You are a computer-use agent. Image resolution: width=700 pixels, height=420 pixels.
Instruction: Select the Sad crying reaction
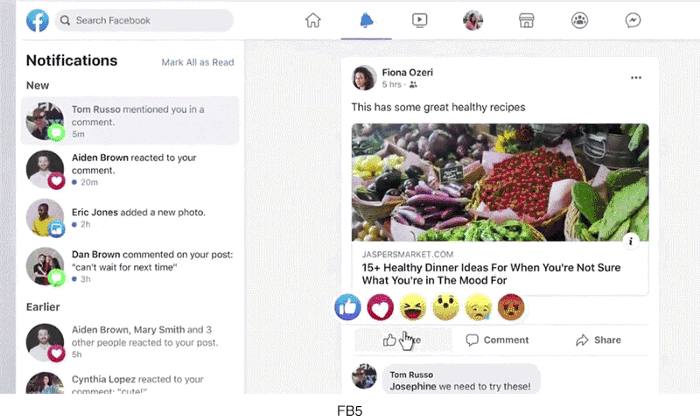coord(478,308)
